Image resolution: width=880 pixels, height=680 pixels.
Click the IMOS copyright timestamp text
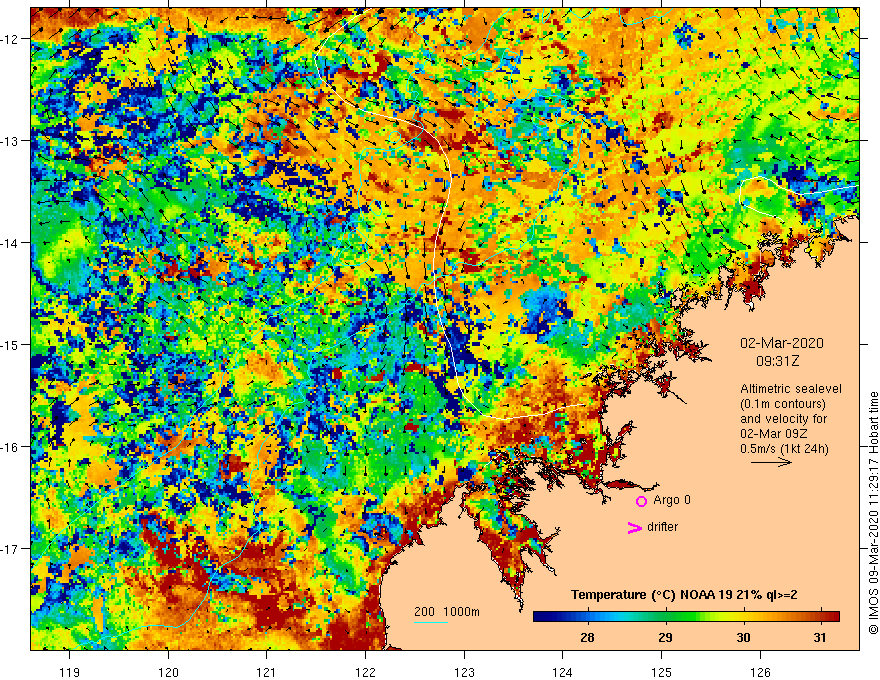[873, 514]
